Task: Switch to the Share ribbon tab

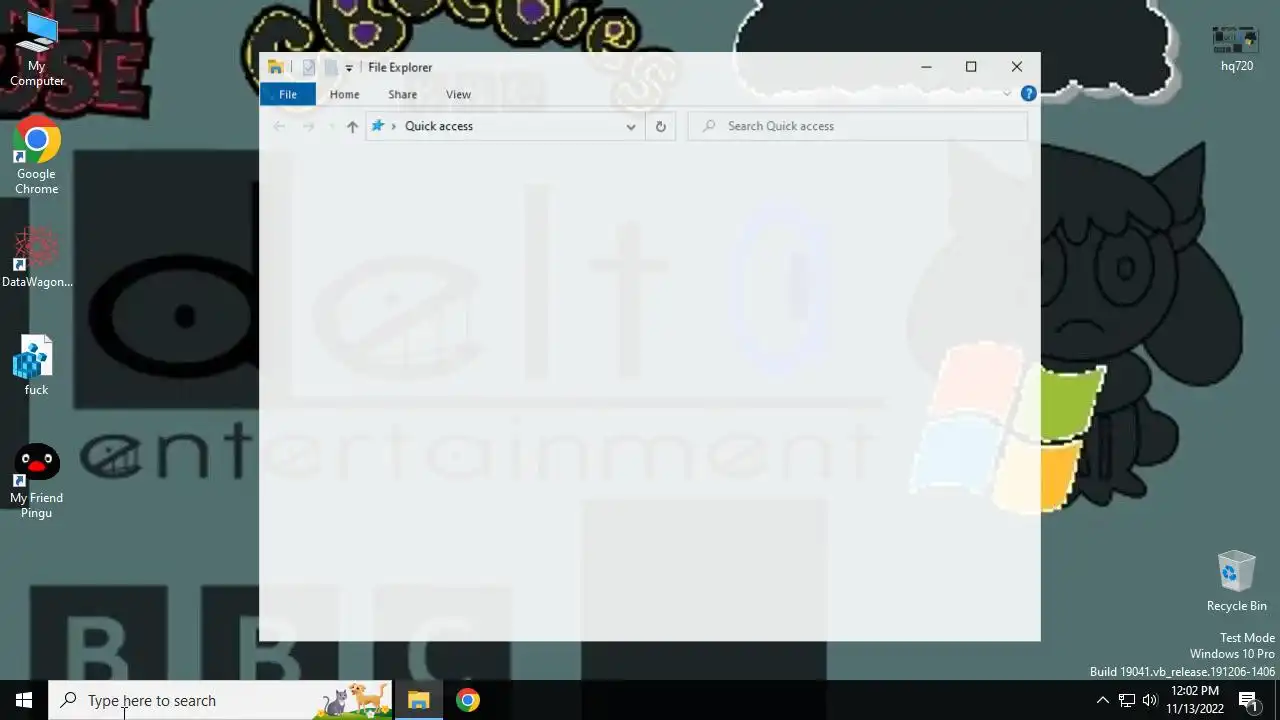Action: 403,94
